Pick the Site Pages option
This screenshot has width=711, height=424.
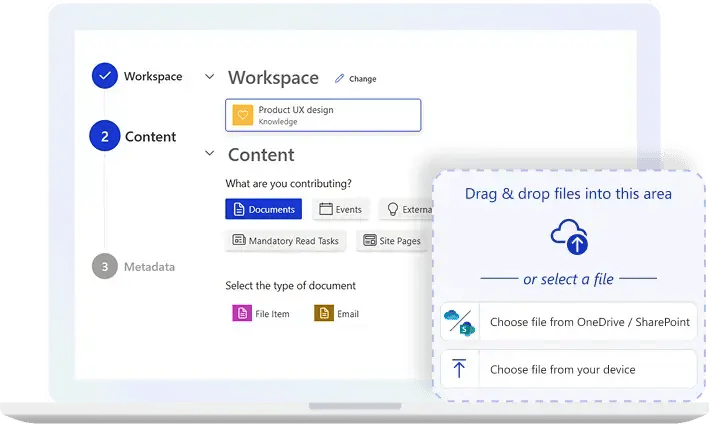click(392, 240)
